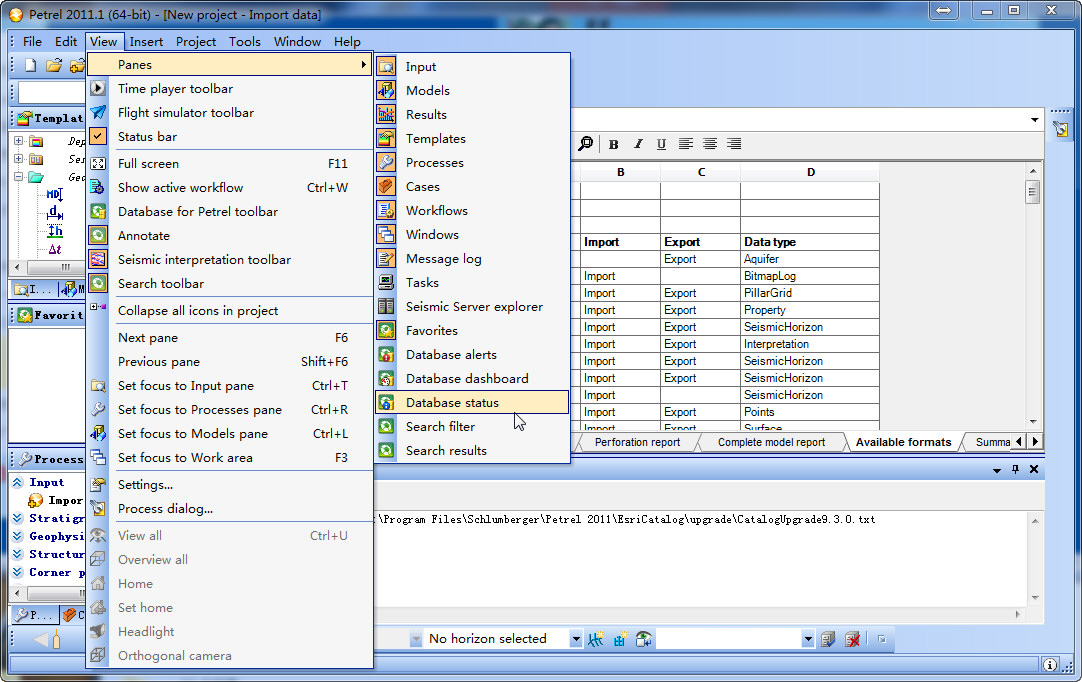Select the Available formats tab
This screenshot has height=682, width=1082.
click(903, 442)
